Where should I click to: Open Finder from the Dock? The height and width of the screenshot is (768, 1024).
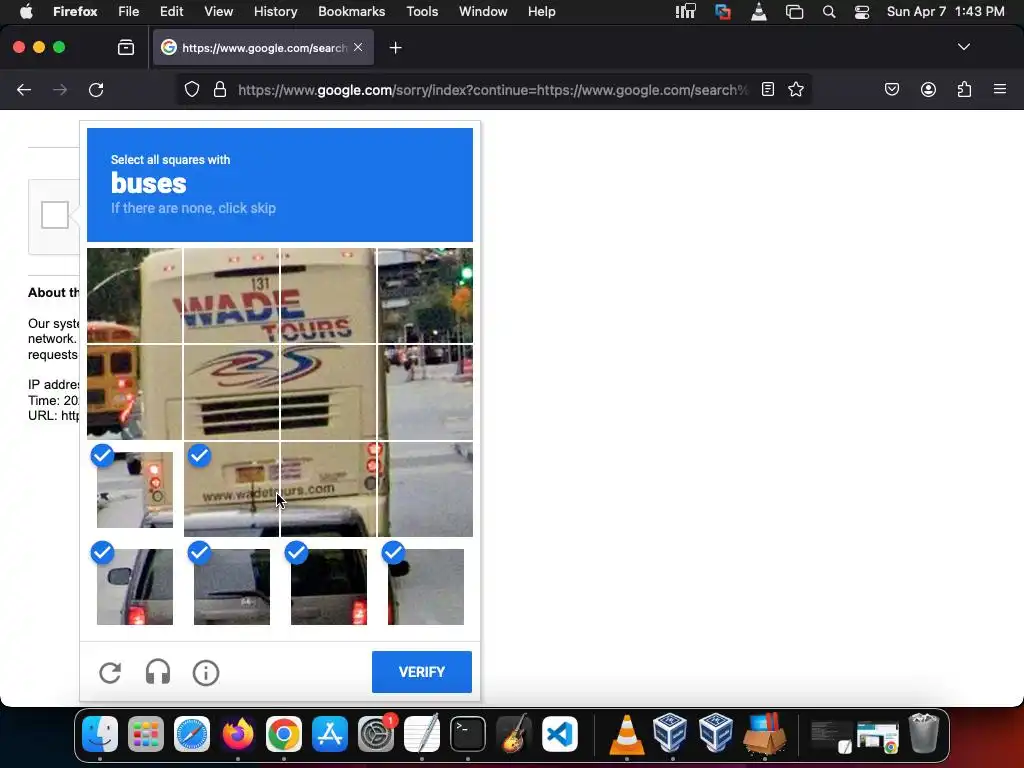(100, 734)
